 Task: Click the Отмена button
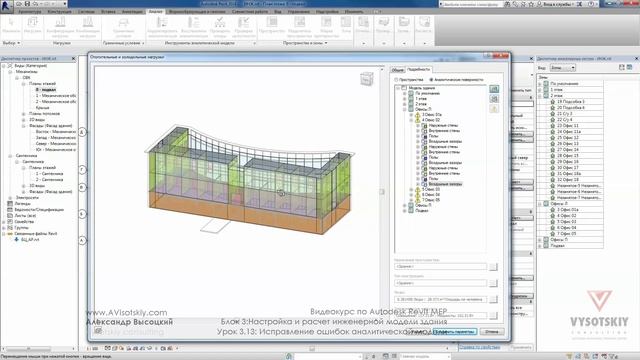coord(492,331)
